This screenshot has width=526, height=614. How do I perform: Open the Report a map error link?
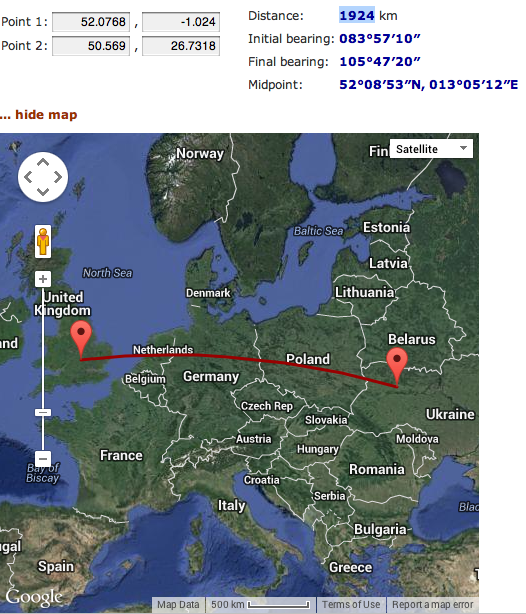433,605
